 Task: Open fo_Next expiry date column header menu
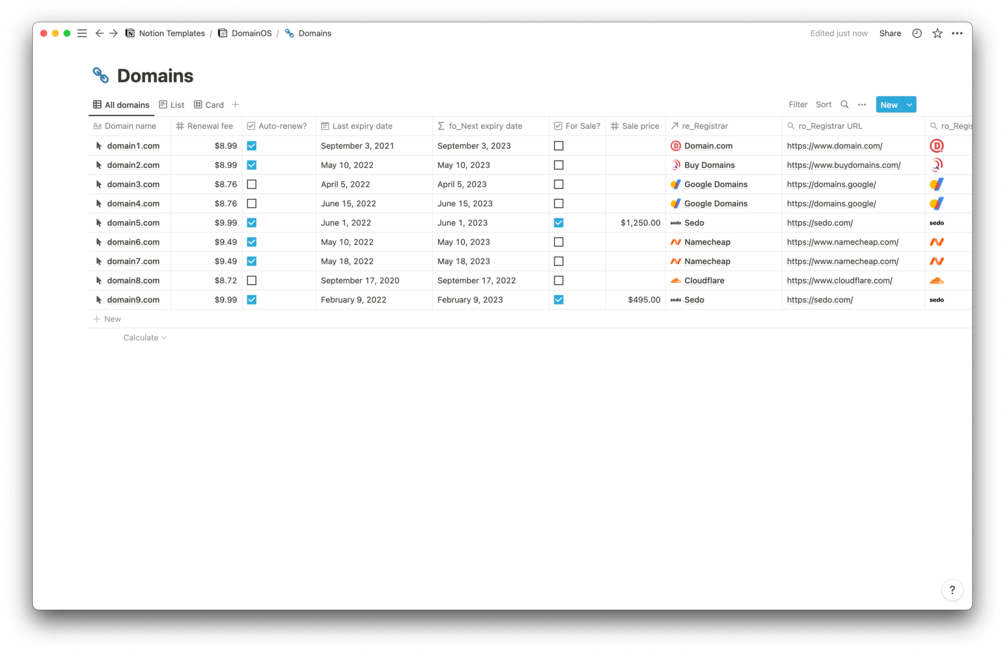point(491,126)
